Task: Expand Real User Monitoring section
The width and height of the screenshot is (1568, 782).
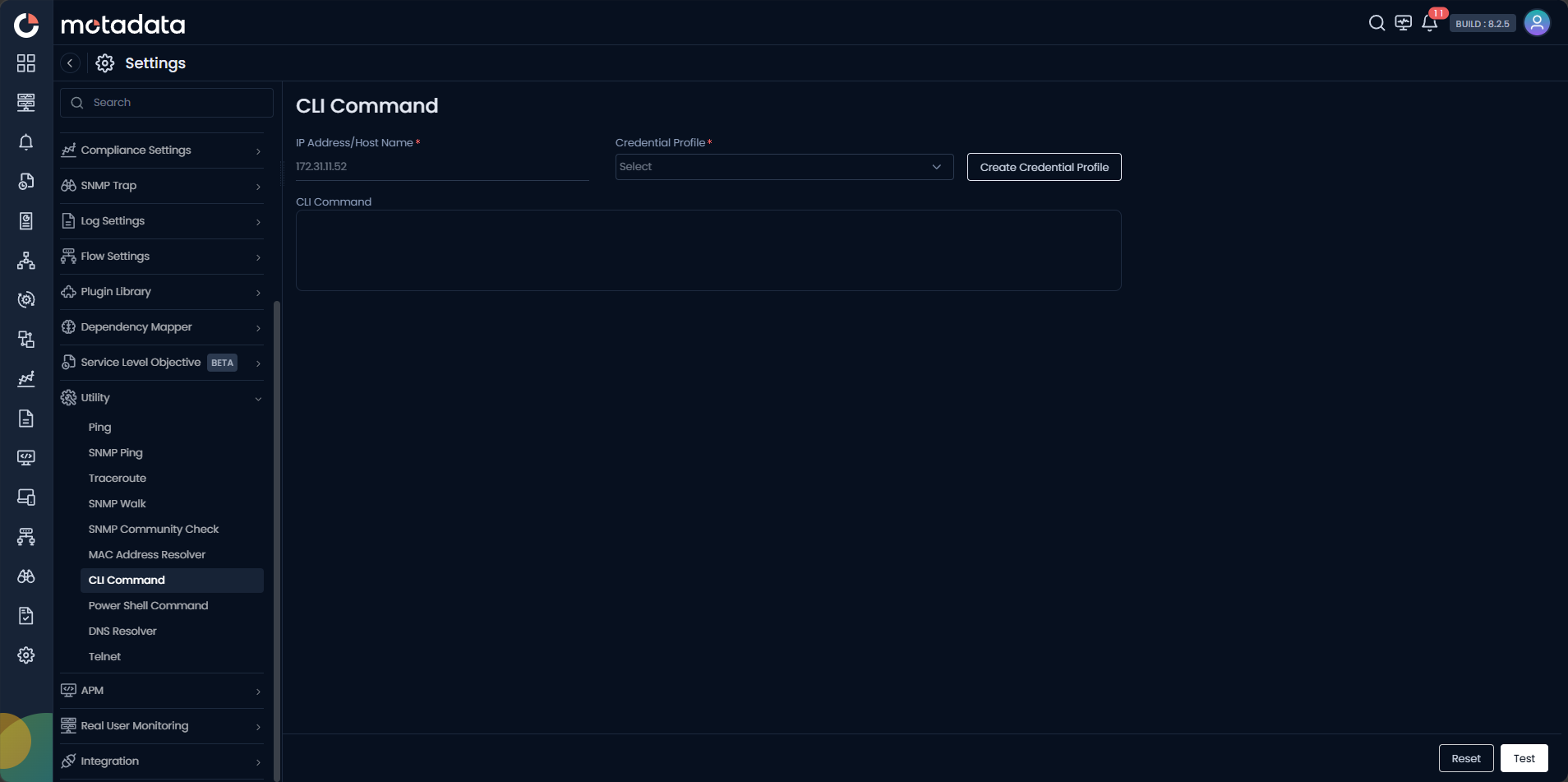Action: tap(162, 726)
